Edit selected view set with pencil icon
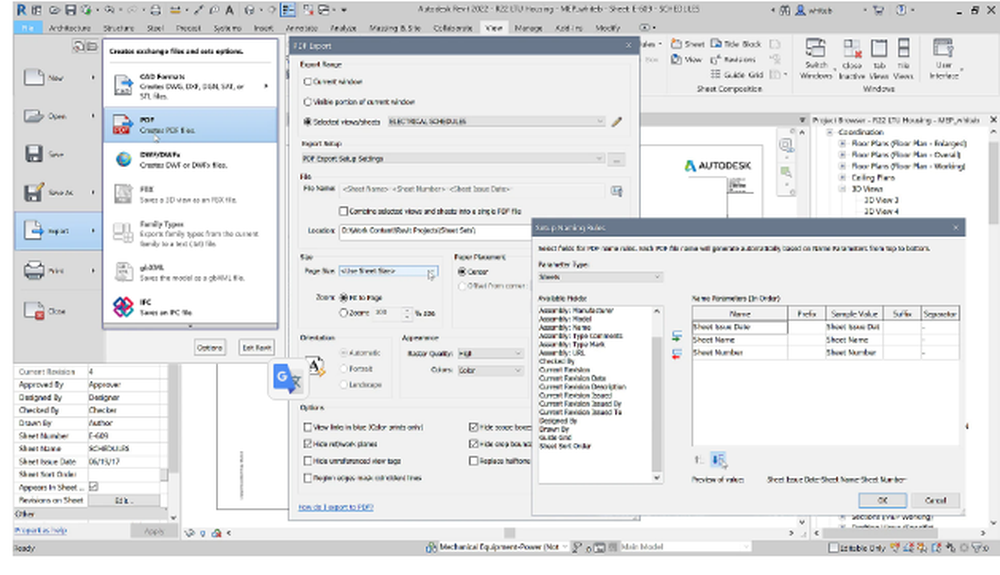The width and height of the screenshot is (1000, 575). pyautogui.click(x=616, y=121)
